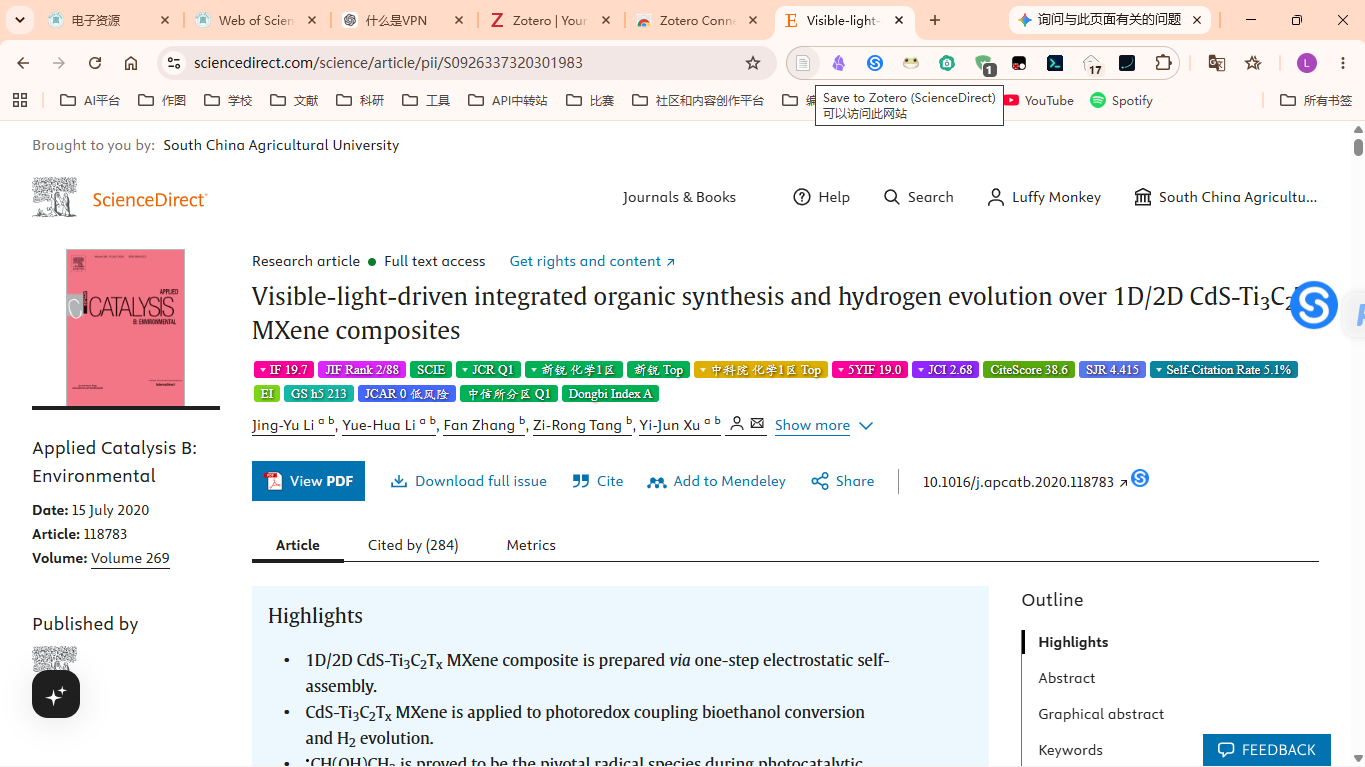Open the article DOI link
1365x767 pixels.
click(1024, 482)
